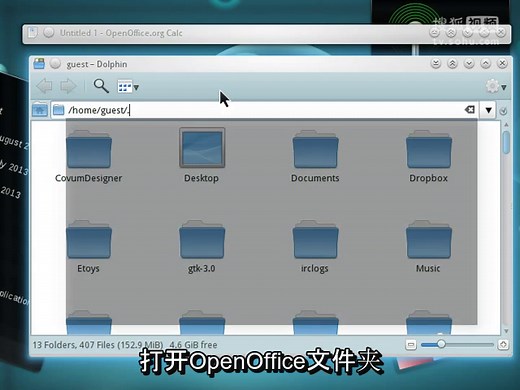The image size is (520, 390).
Task: Click Dolphin's vertical scrollbar handle
Action: (506, 142)
